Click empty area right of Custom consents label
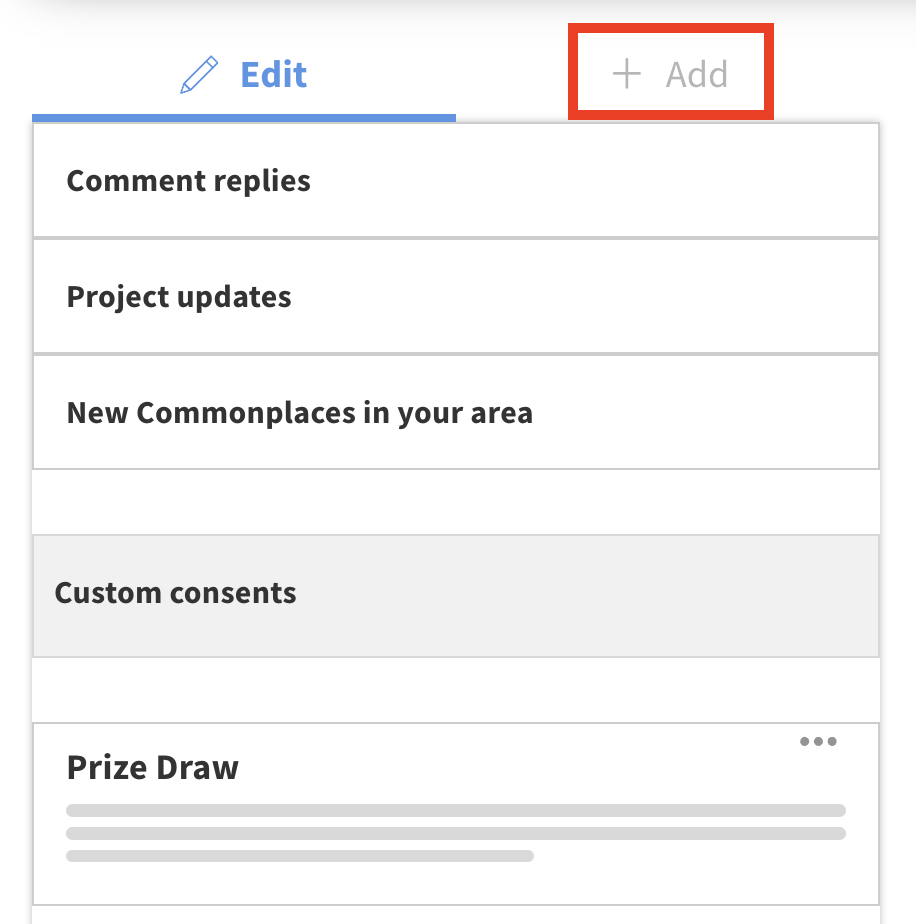Screen dimensions: 916x924 pos(600,595)
